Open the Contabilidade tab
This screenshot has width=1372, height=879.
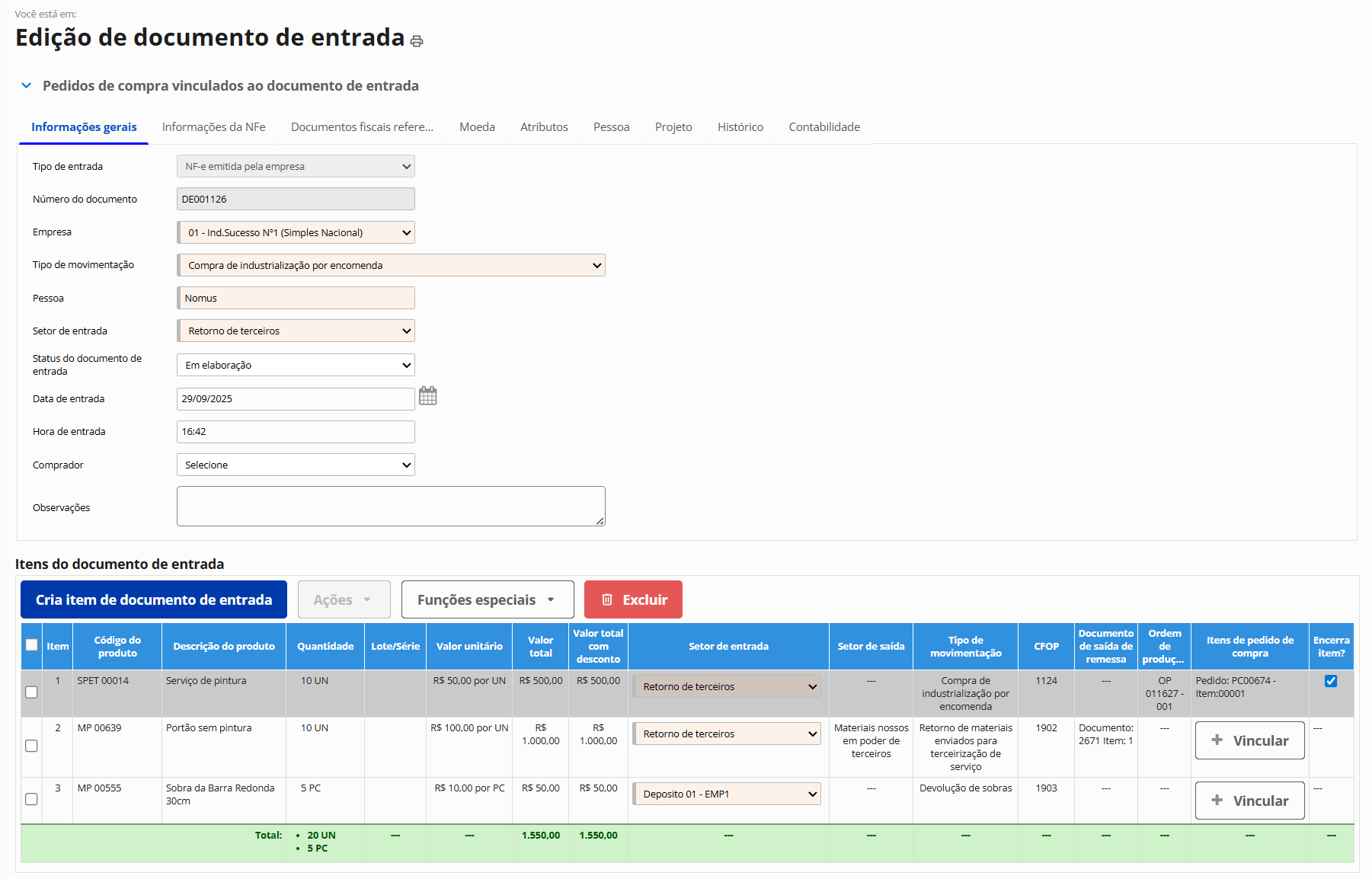pyautogui.click(x=824, y=127)
